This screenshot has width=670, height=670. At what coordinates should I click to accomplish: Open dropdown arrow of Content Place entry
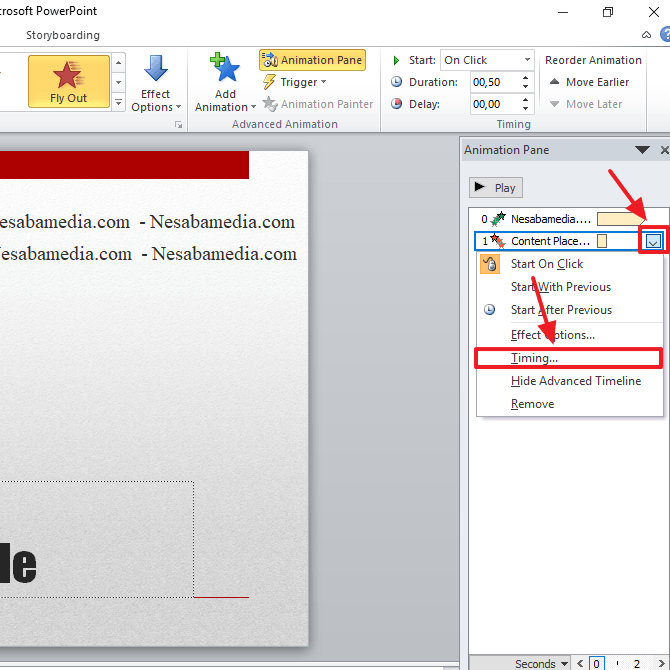coord(653,241)
